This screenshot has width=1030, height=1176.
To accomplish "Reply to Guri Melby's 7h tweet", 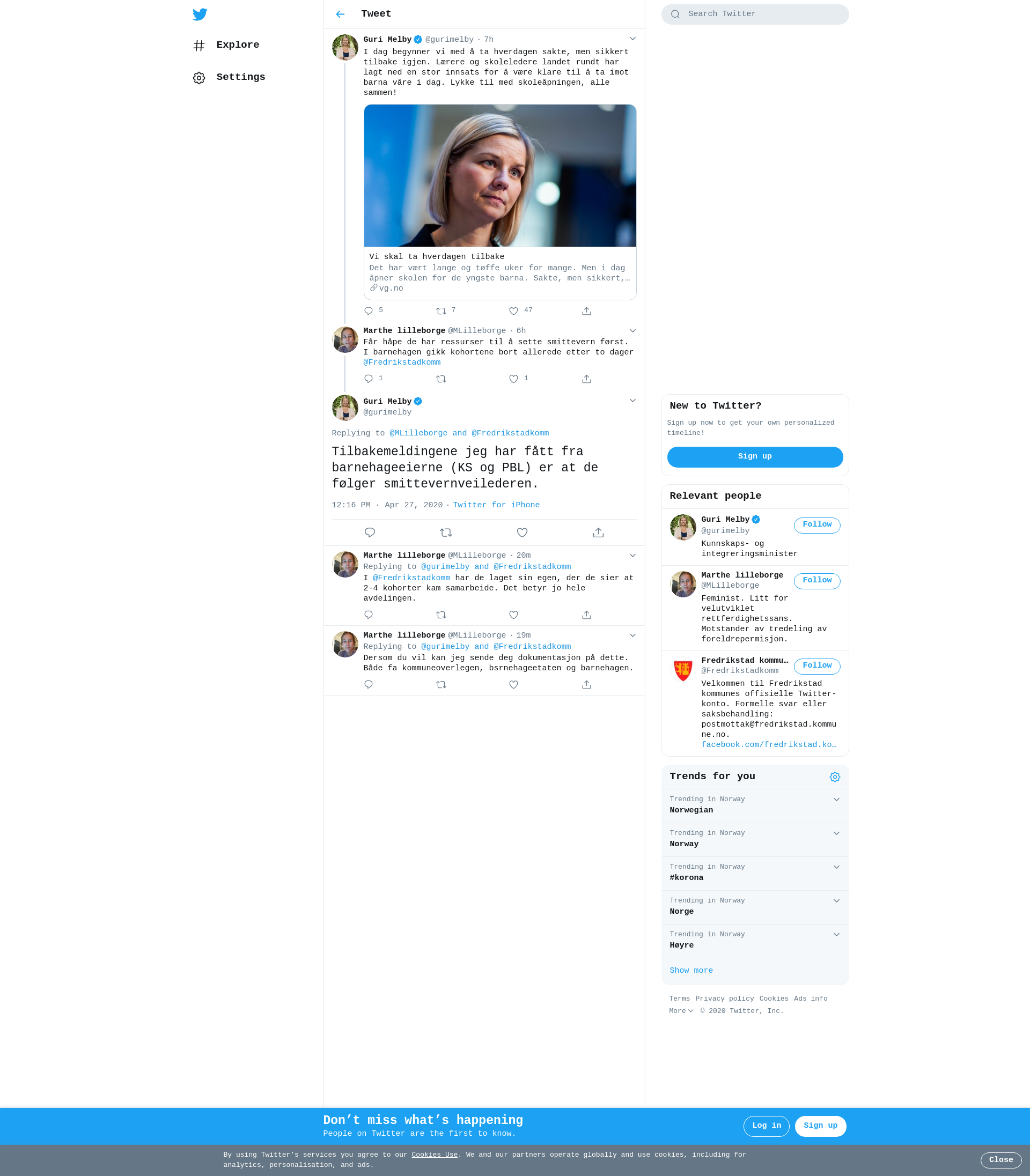I will pos(369,311).
